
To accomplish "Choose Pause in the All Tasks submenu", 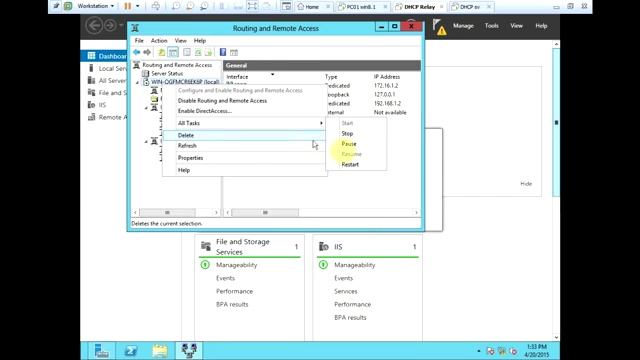I will [x=356, y=144].
